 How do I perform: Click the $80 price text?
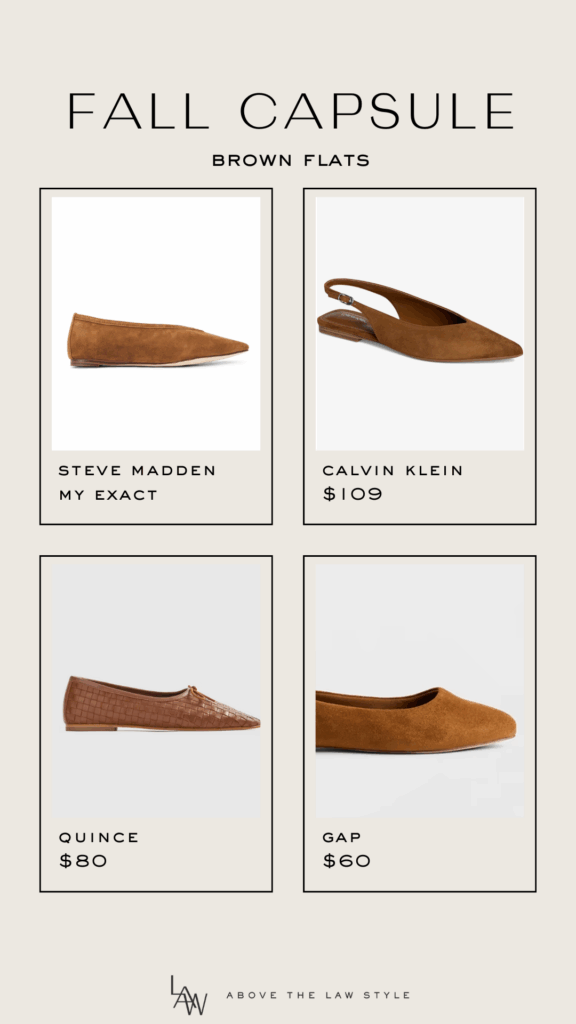click(x=83, y=861)
